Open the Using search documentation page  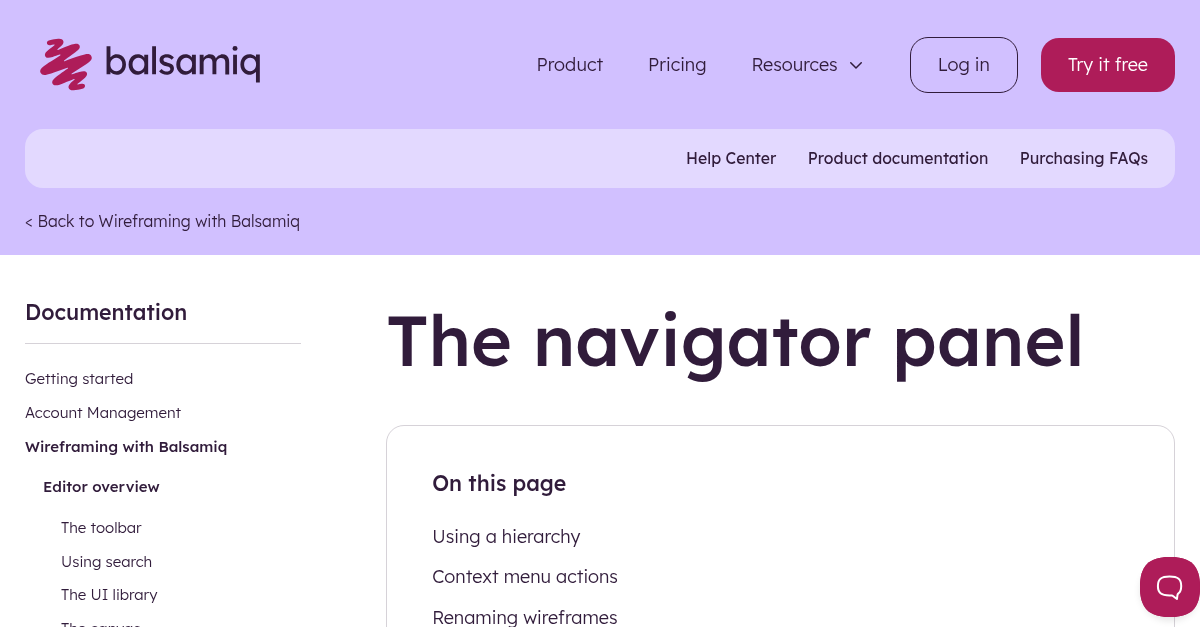click(106, 561)
